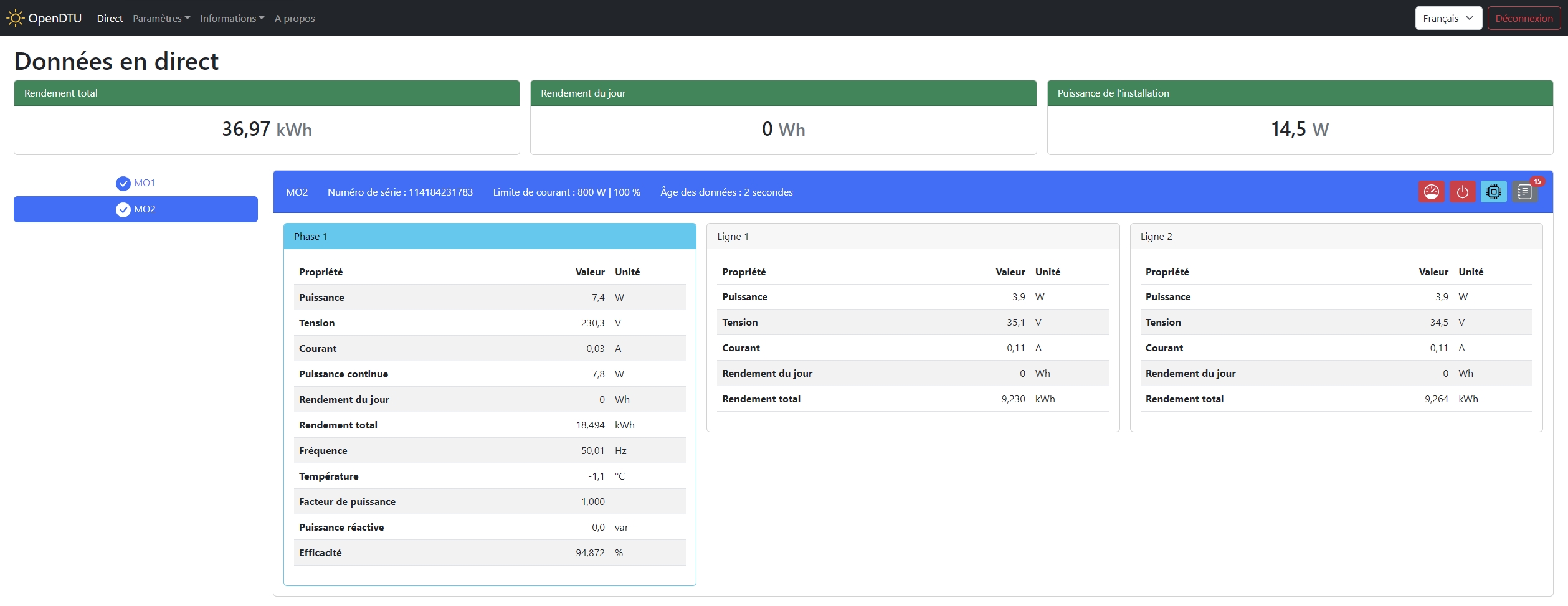This screenshot has width=1568, height=606.
Task: Click the inverter power on/off icon
Action: tap(1462, 192)
